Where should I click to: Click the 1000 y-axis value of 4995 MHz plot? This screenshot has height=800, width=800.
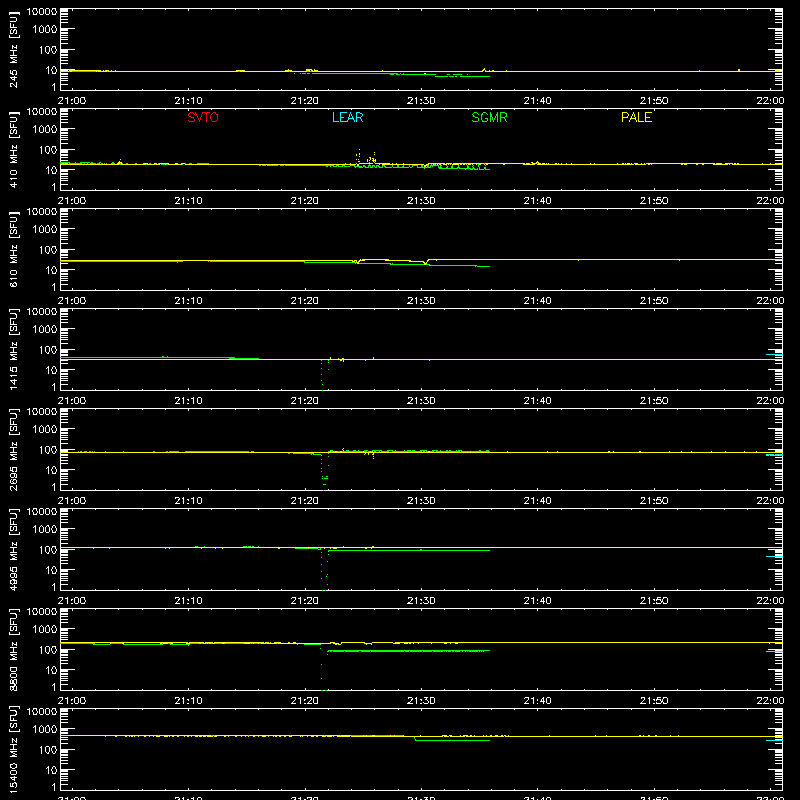click(45, 530)
